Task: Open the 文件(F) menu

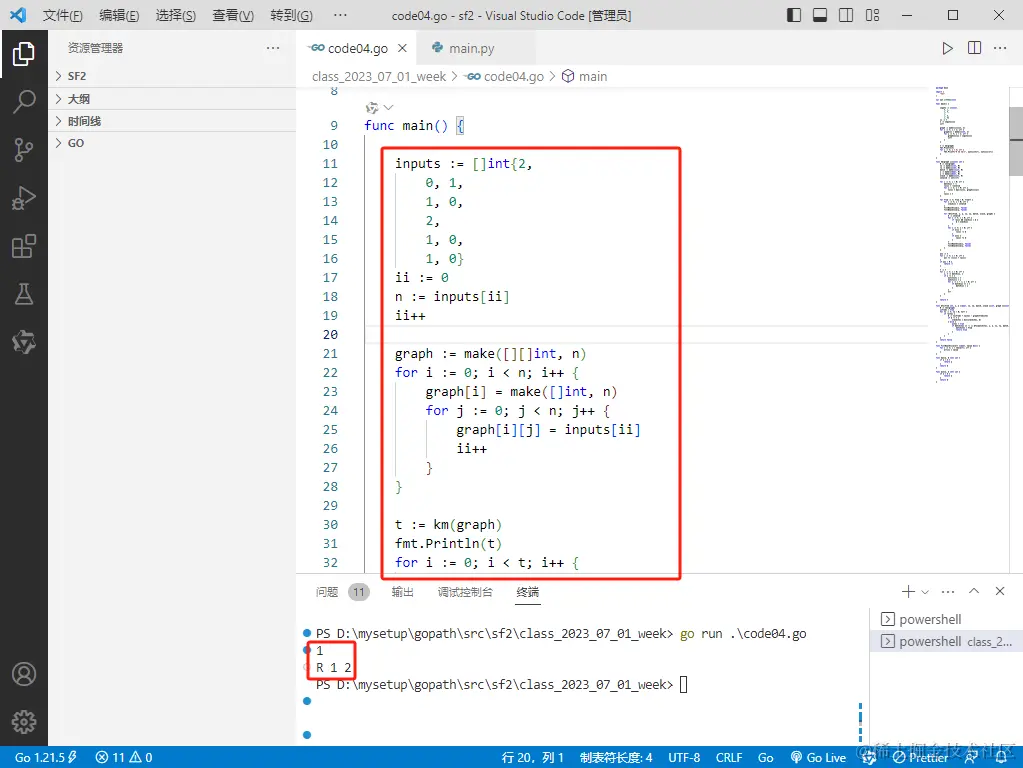Action: (x=63, y=15)
